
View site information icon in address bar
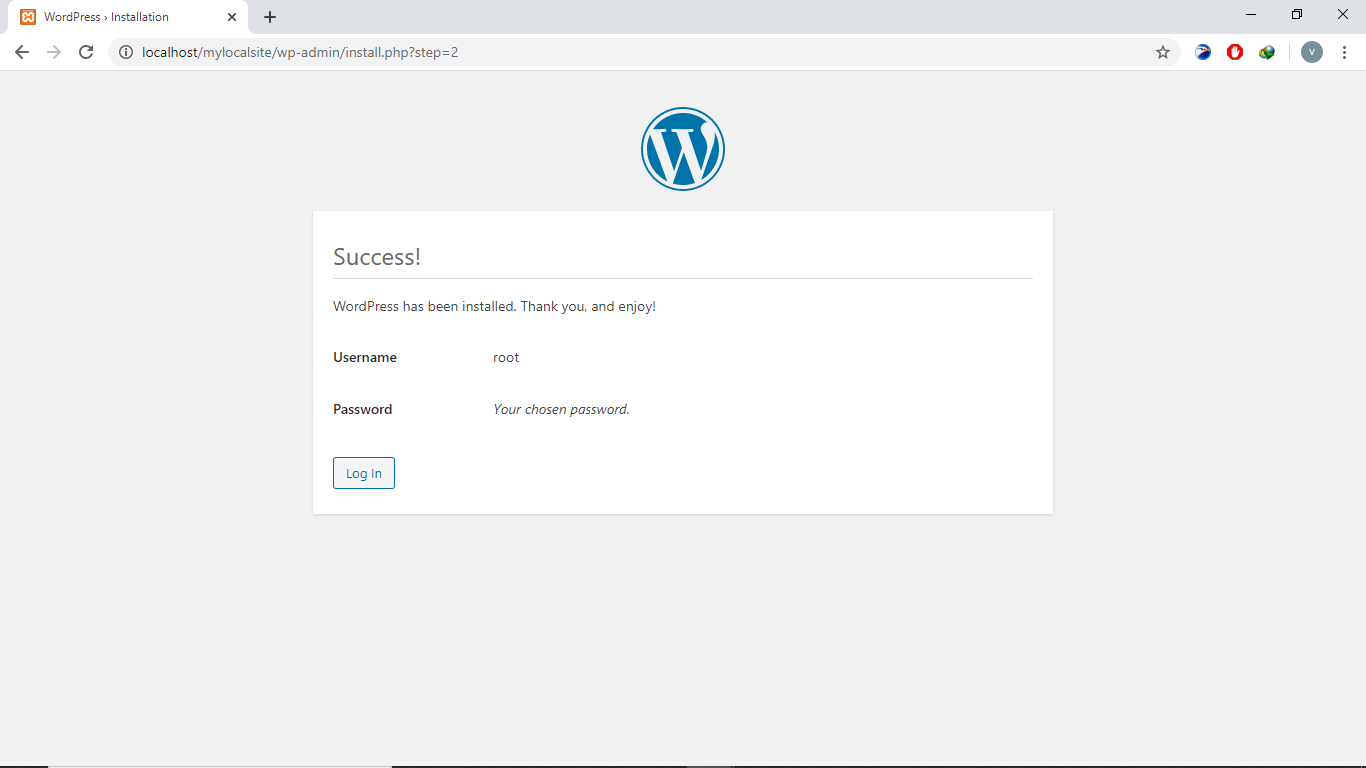point(126,52)
